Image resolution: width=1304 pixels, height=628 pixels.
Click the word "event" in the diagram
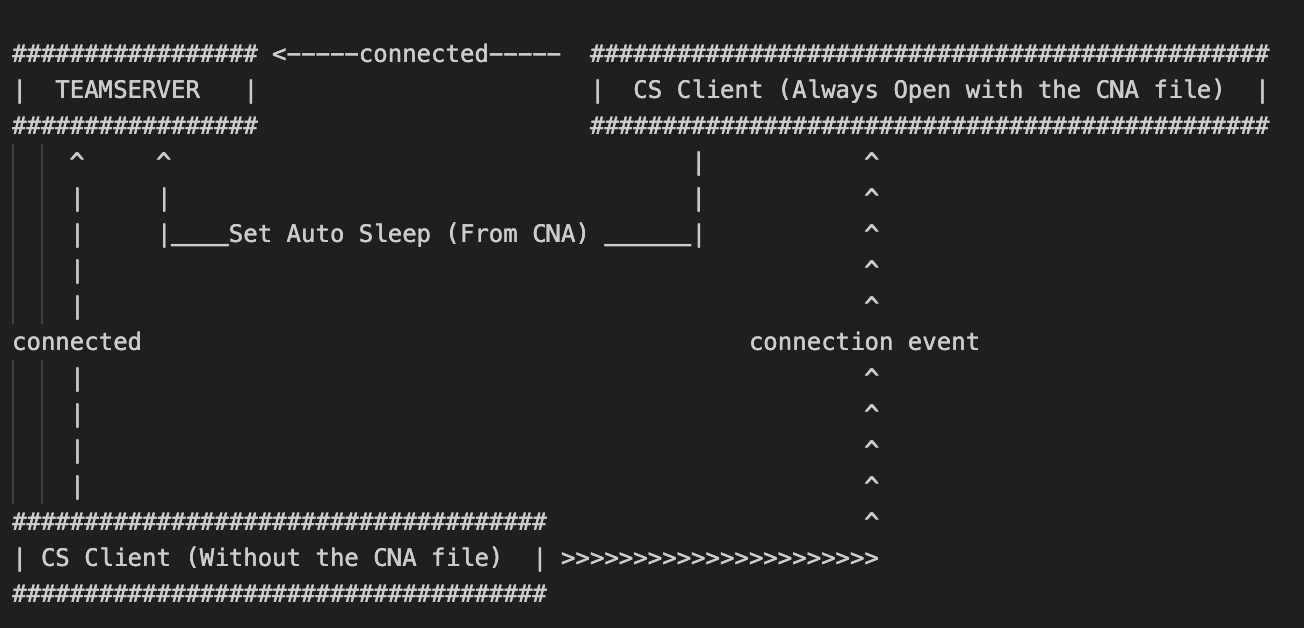943,342
